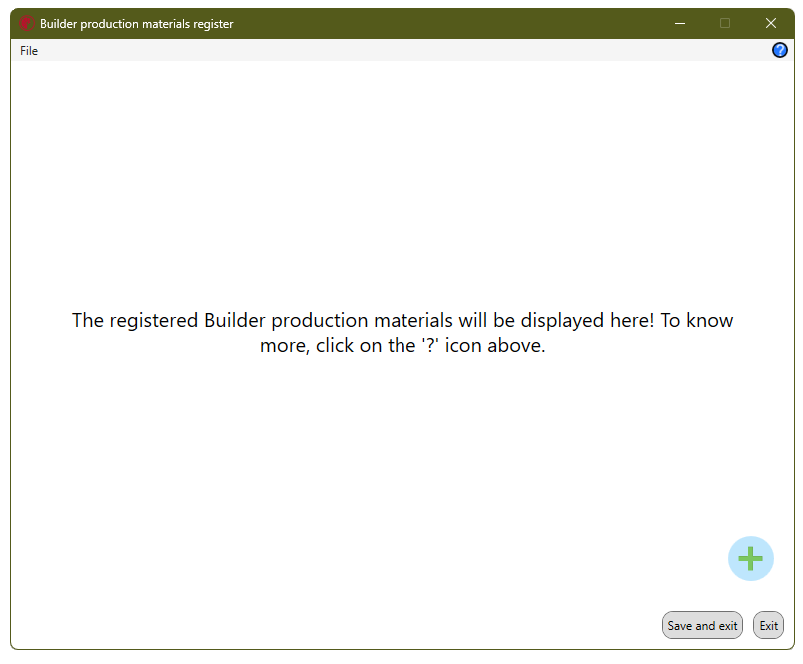Click the red app icon in title bar
Screen dimensions: 803x664
(x=27, y=24)
